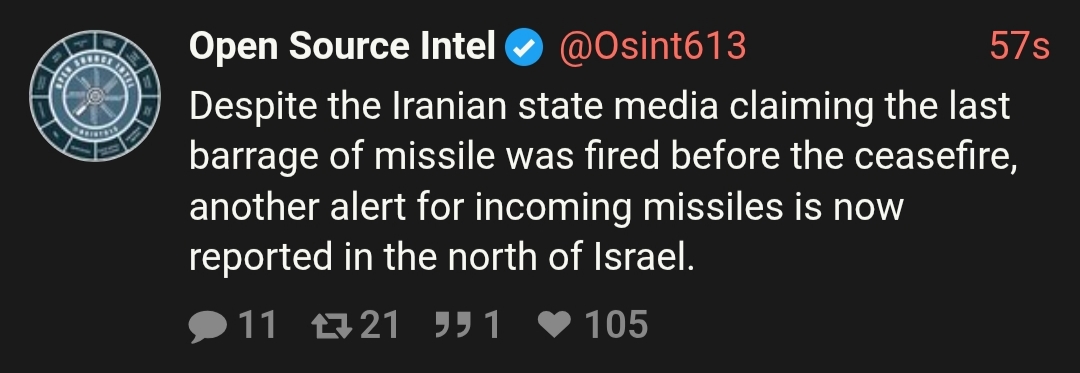Open the Open Source Intel profile avatar
Image resolution: width=1080 pixels, height=373 pixels.
tap(95, 96)
